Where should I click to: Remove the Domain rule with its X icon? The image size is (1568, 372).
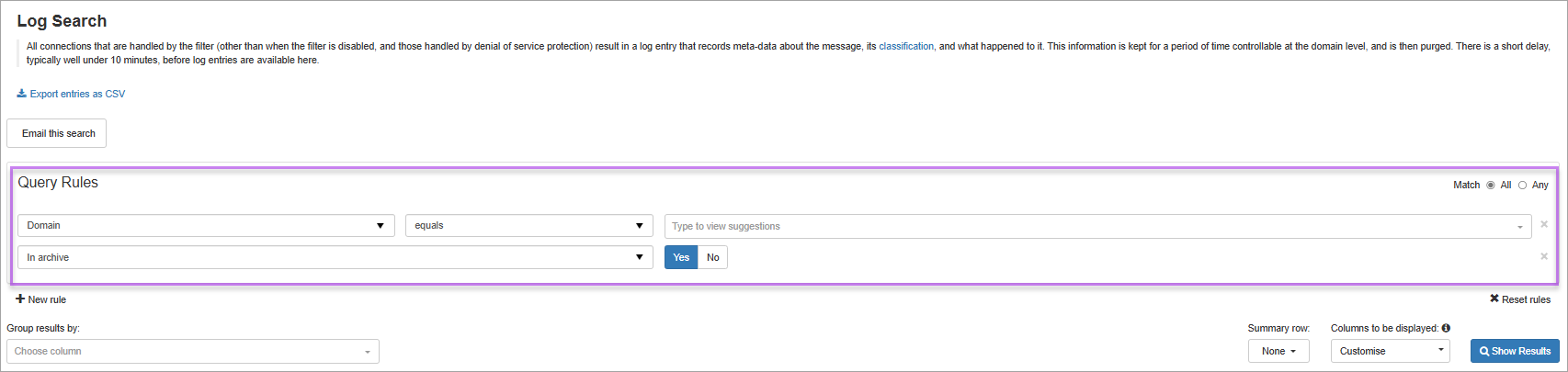pos(1544,225)
